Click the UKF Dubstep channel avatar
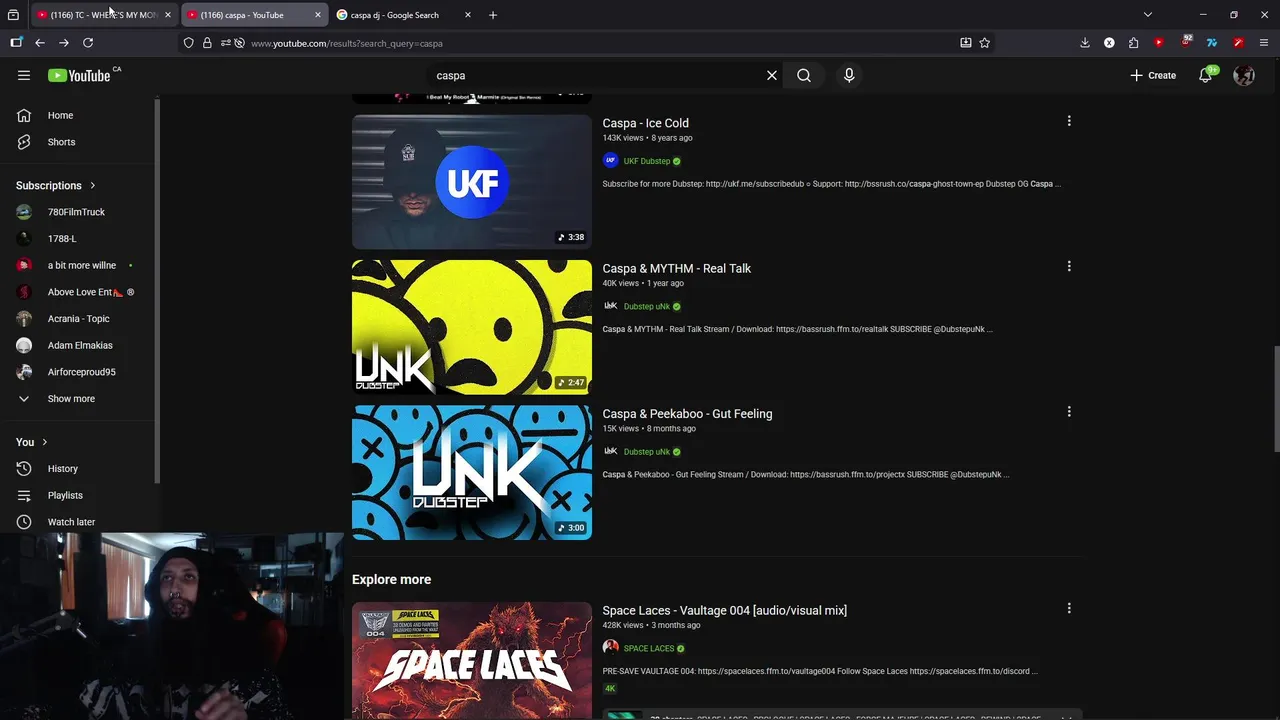The height and width of the screenshot is (720, 1280). tap(610, 161)
